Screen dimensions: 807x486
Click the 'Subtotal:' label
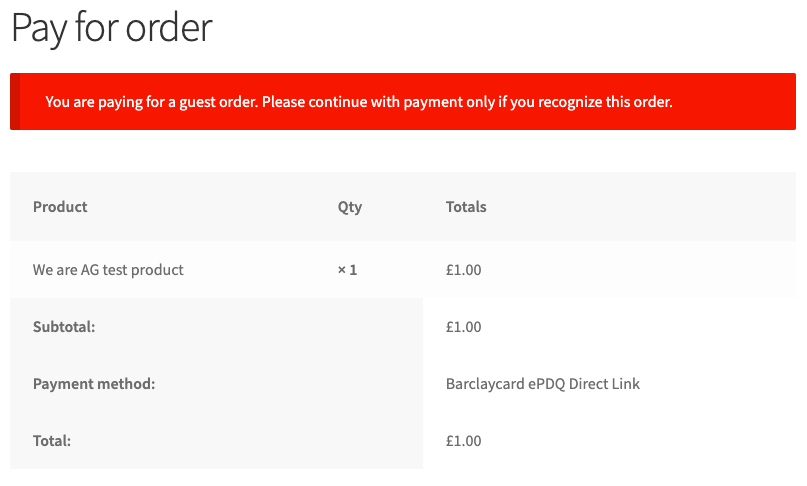[64, 327]
